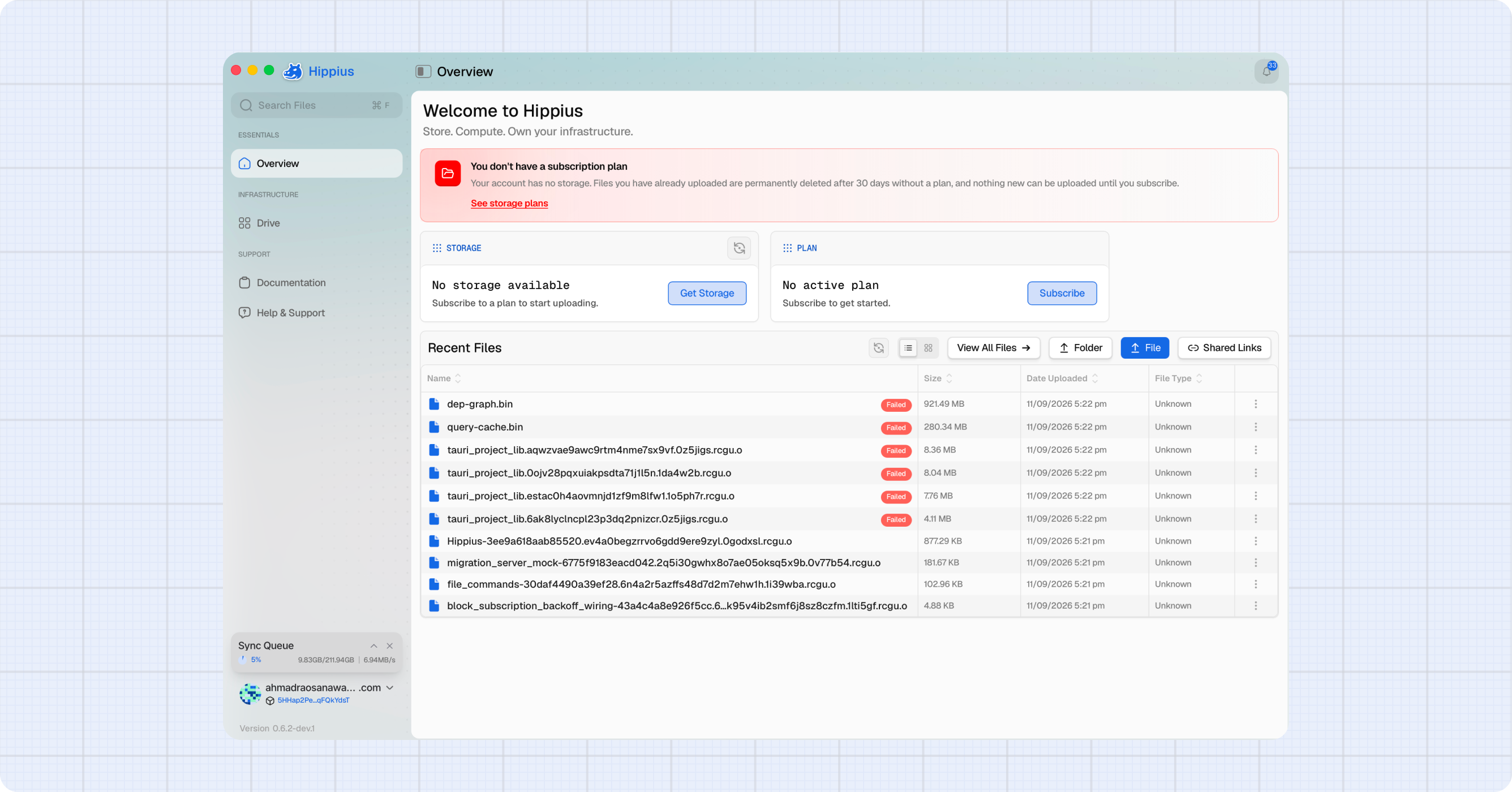Click the wallet cube icon beside the address

click(x=270, y=700)
